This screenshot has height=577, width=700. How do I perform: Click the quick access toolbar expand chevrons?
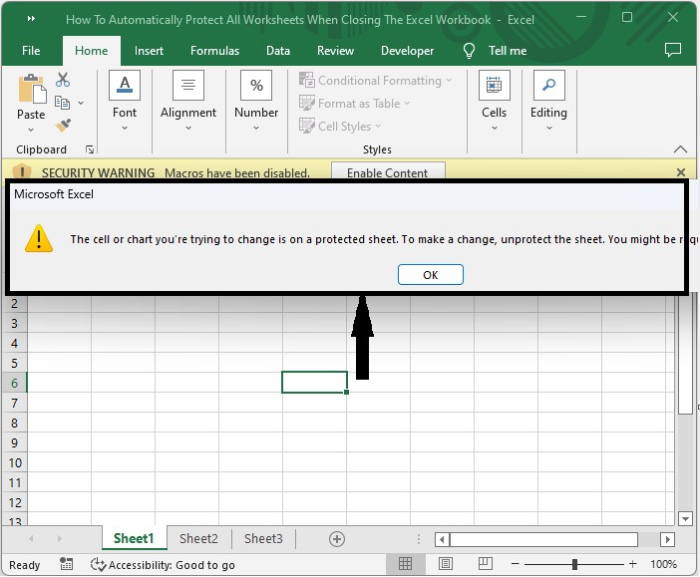point(31,18)
